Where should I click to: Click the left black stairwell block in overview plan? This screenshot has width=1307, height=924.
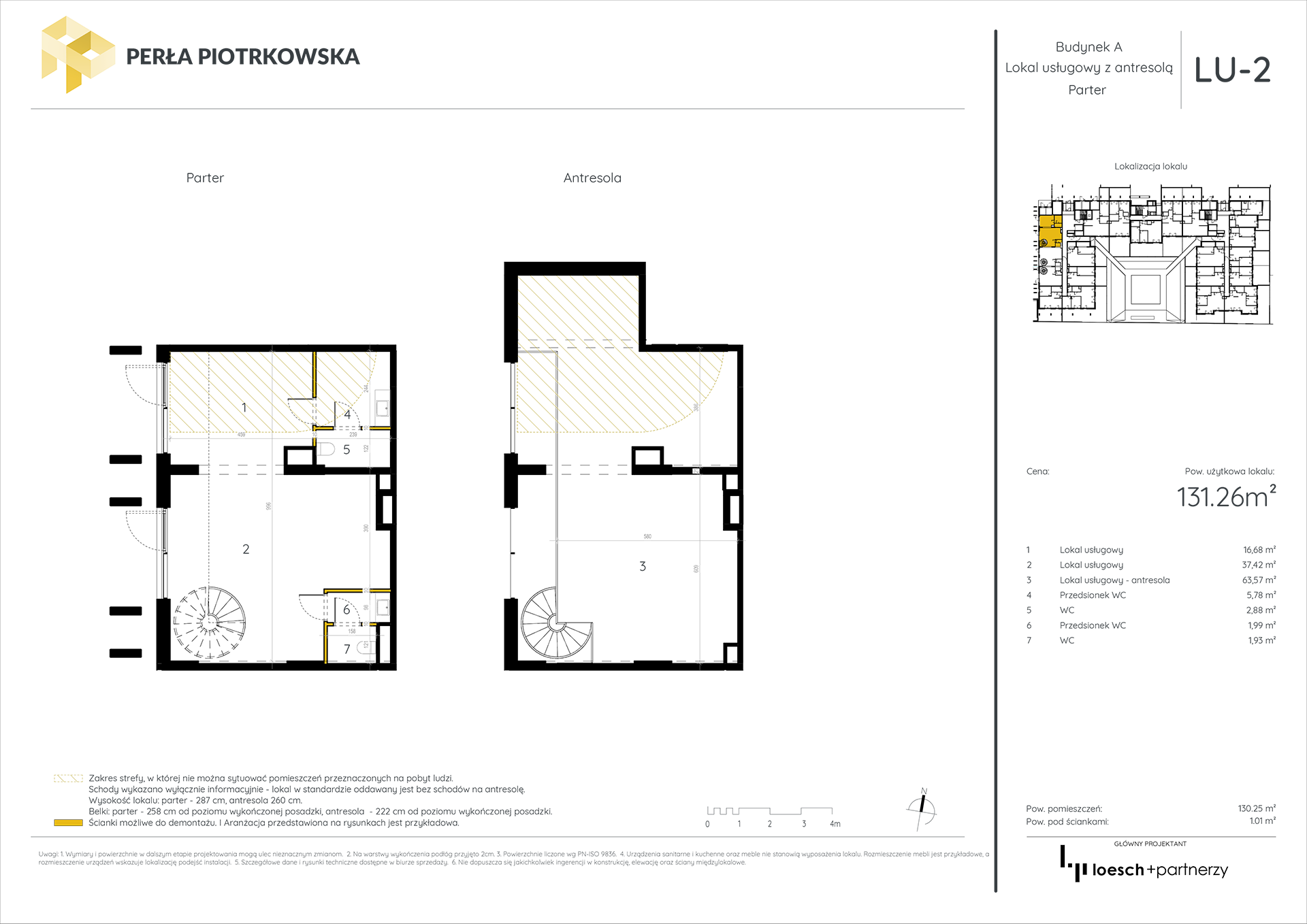coord(1079,230)
